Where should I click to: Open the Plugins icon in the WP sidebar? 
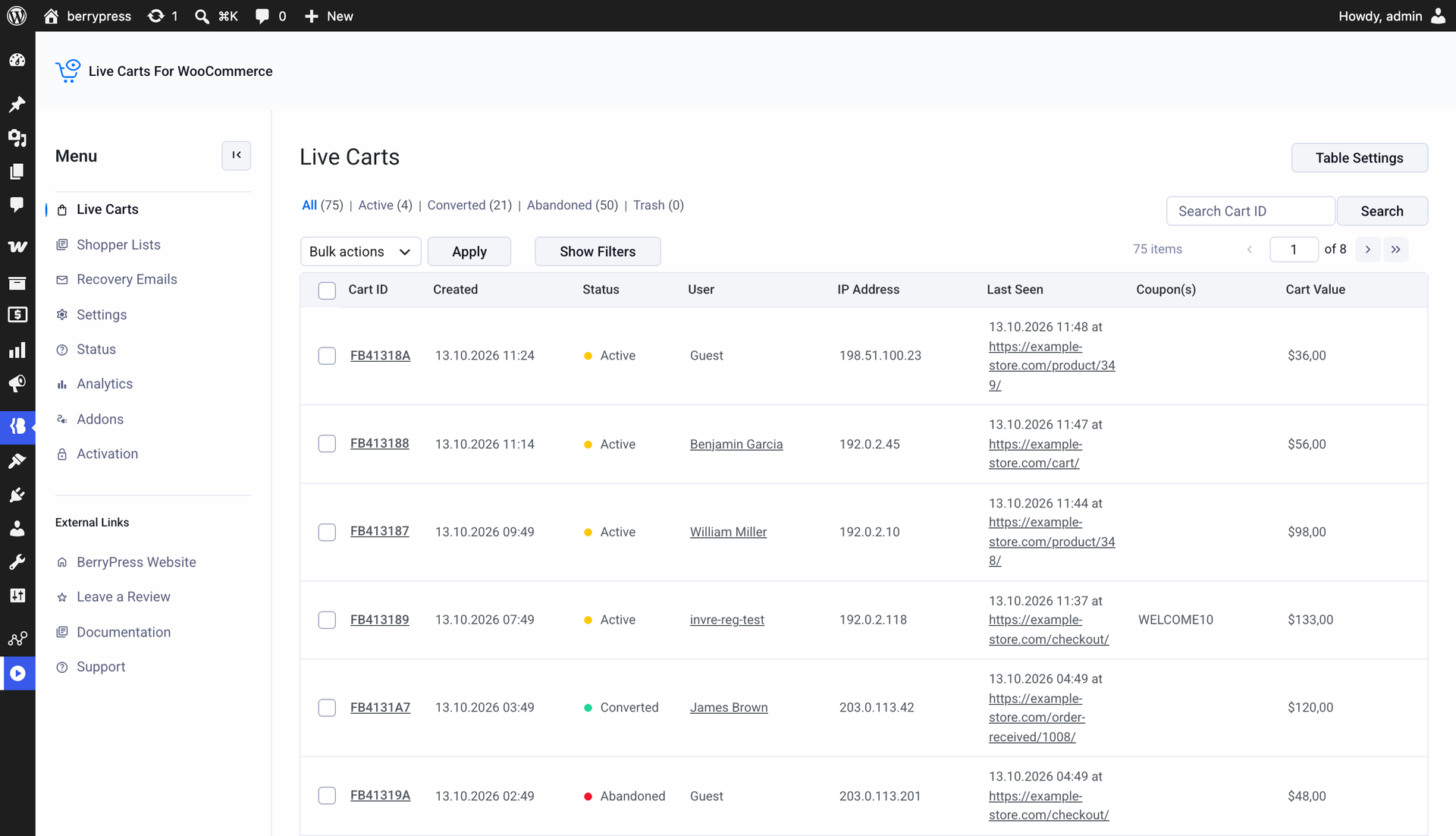(x=17, y=495)
